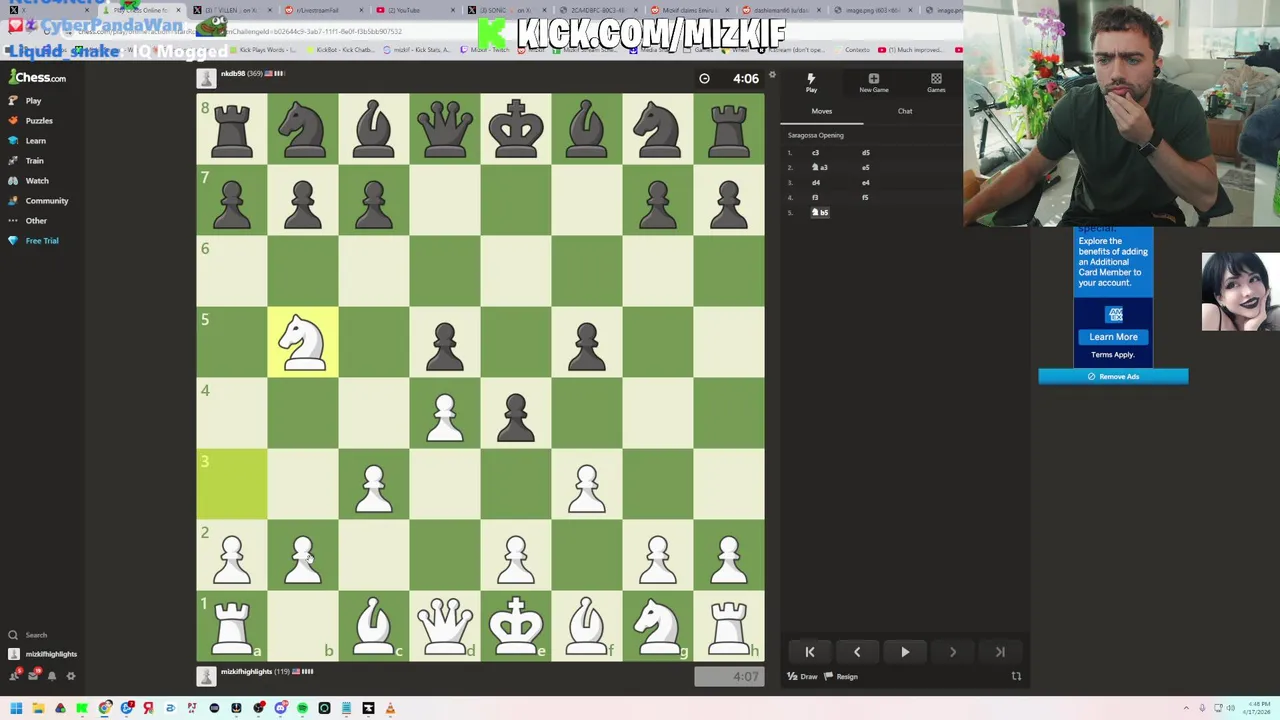Select the Games tab
The image size is (1280, 720).
[936, 83]
